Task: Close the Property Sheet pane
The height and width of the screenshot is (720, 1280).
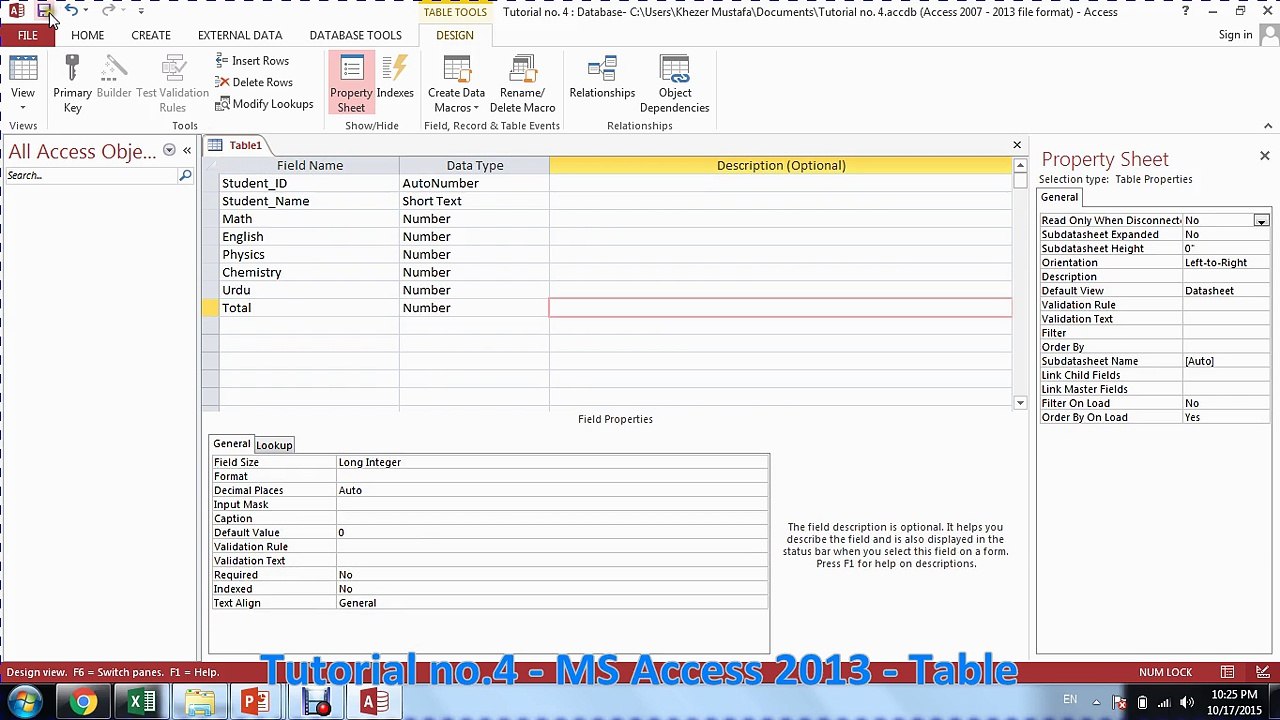Action: coord(1264,156)
